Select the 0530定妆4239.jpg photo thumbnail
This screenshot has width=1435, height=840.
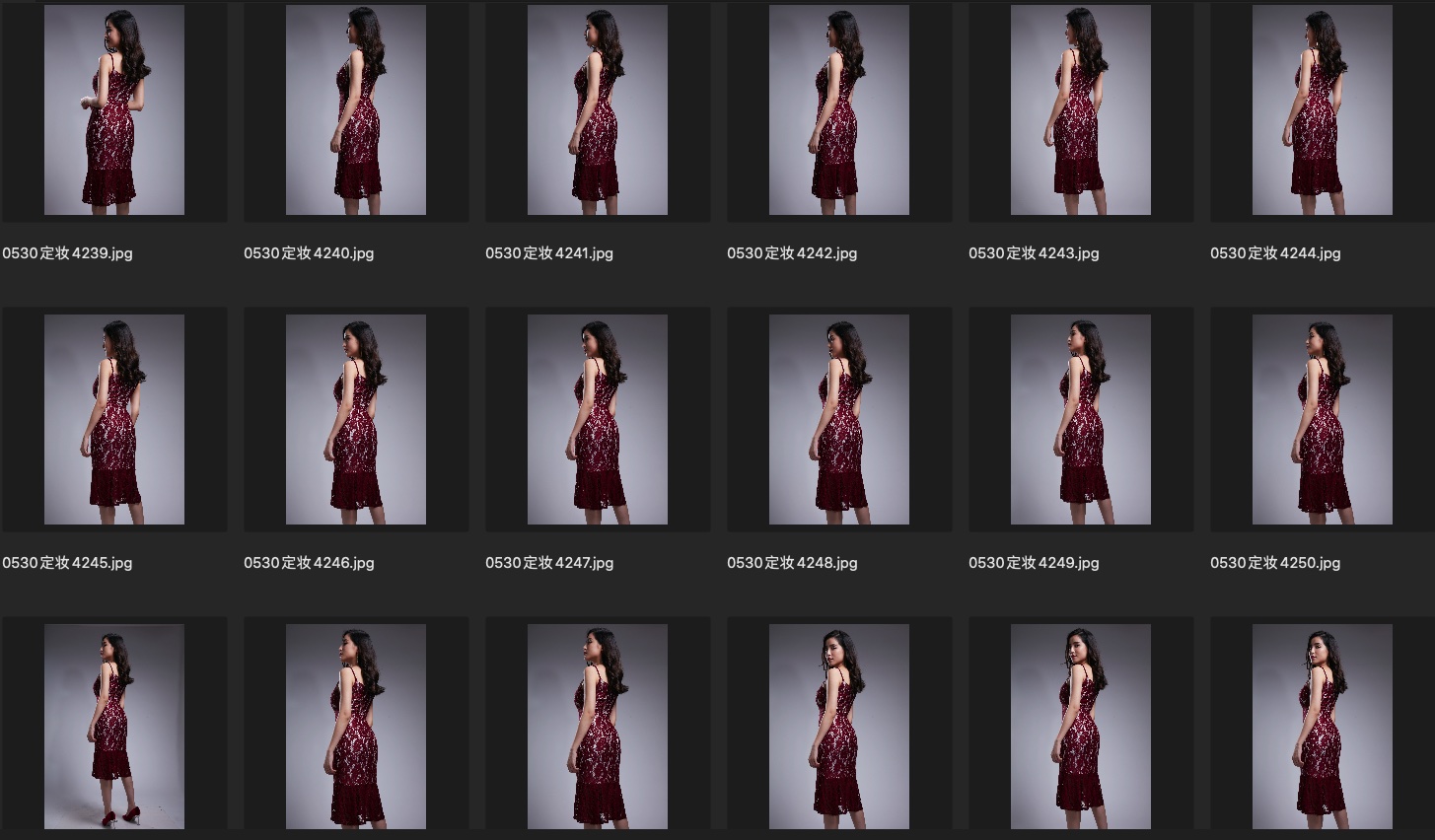coord(114,110)
